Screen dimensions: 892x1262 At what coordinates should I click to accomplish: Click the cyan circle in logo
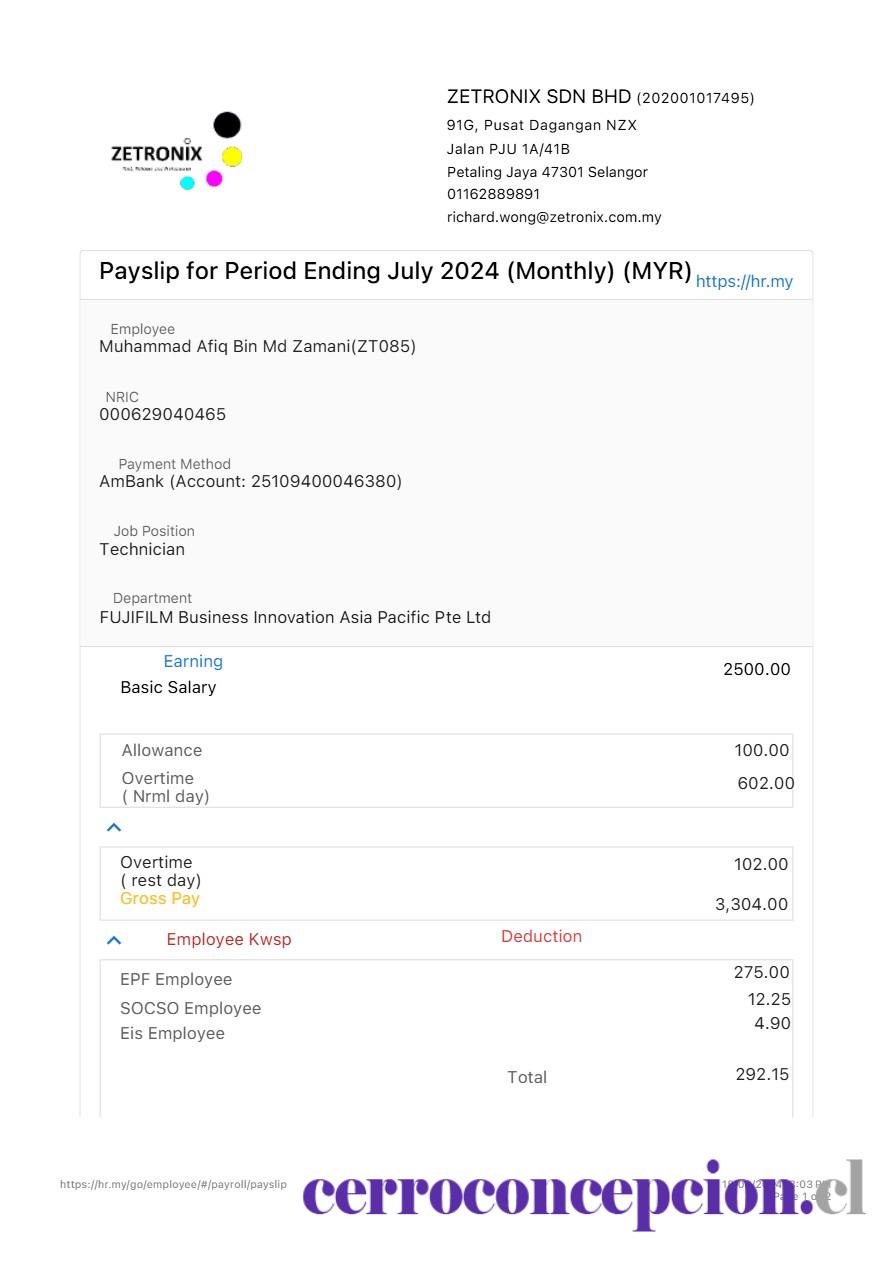(x=187, y=183)
